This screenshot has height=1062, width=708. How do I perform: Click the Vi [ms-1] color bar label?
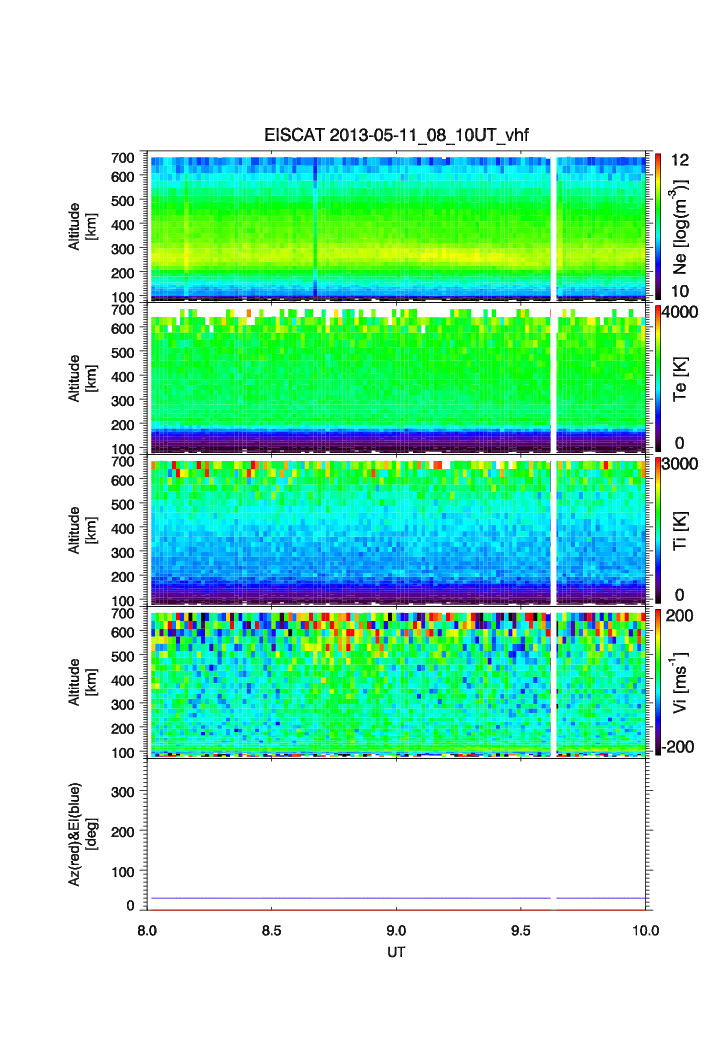click(x=682, y=682)
